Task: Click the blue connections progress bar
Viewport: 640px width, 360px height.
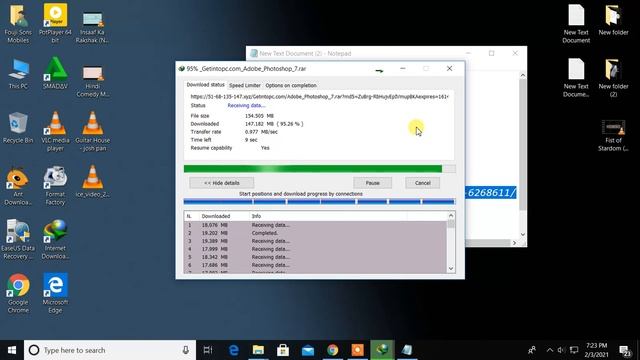Action: point(319,201)
